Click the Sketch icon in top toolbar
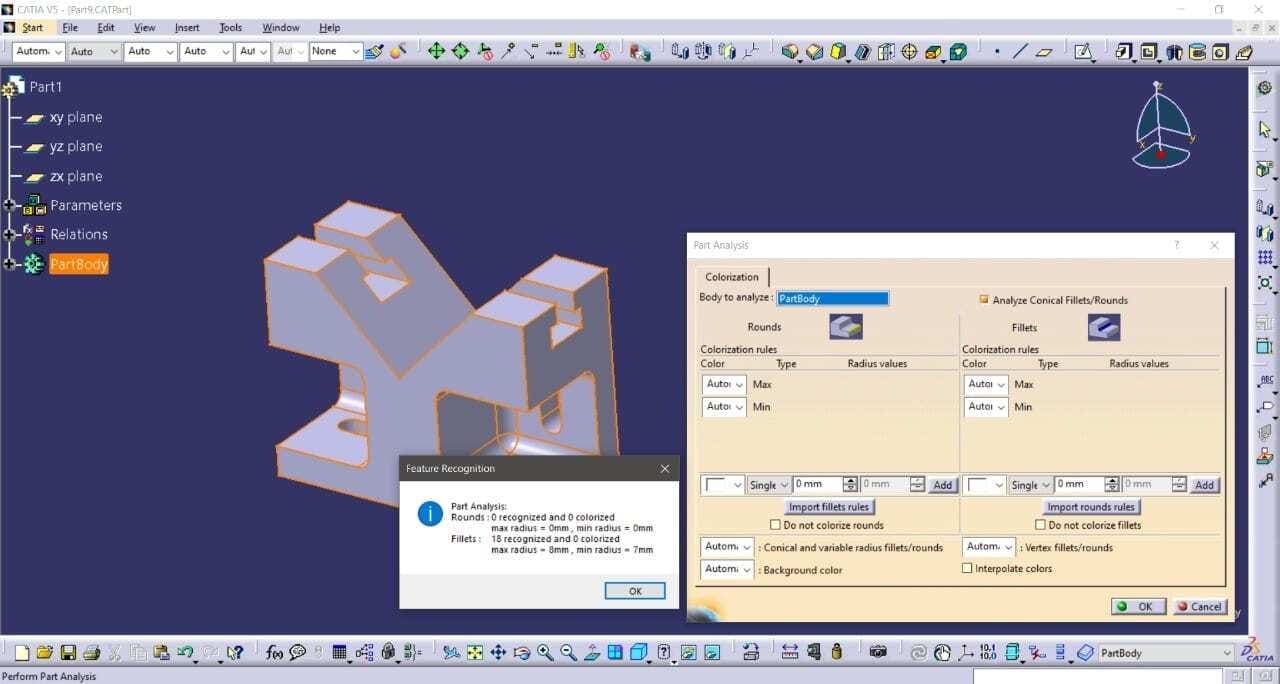 1083,52
